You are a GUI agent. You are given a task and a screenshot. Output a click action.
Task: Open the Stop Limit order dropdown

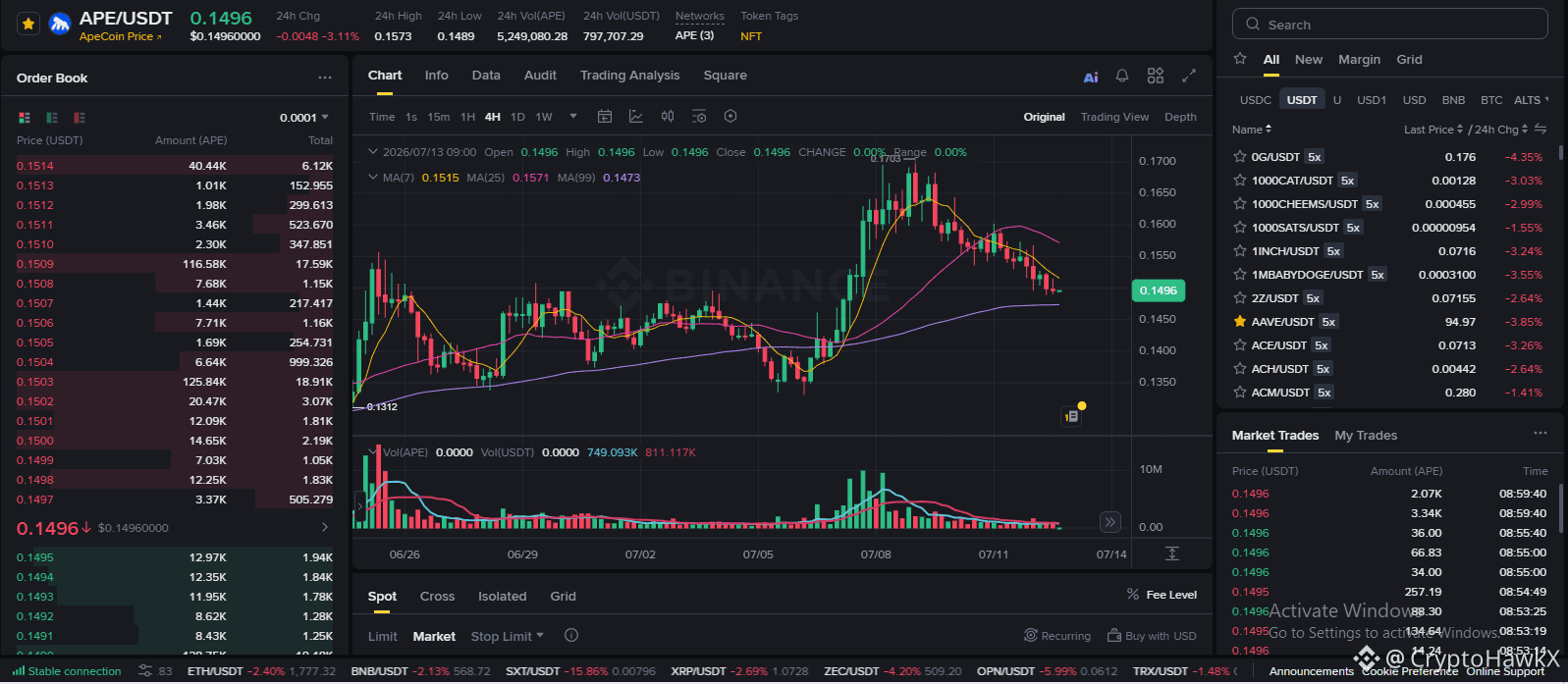(x=508, y=637)
